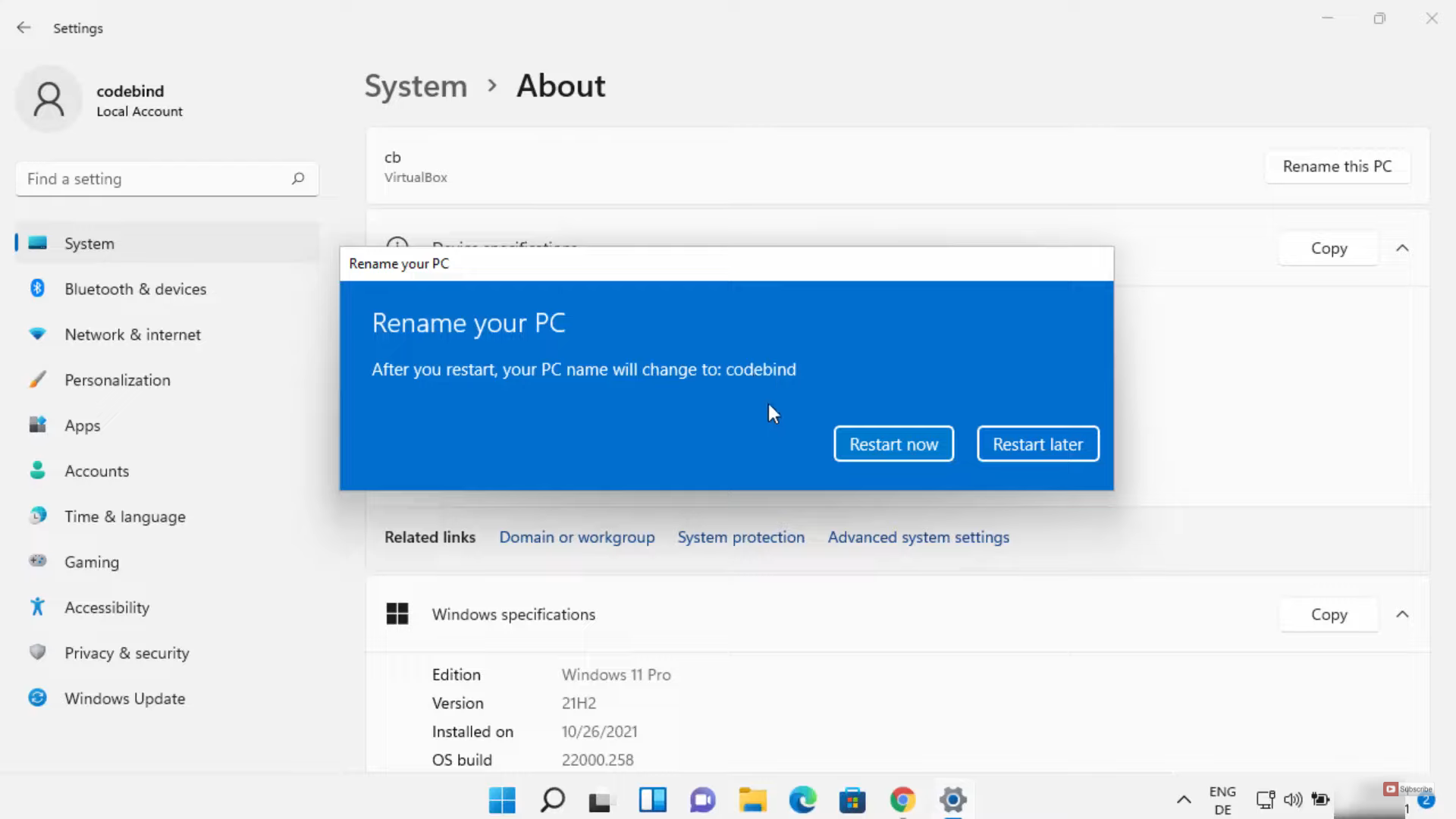Open the Advanced system settings link
Screen dimensions: 1456x819
(x=918, y=537)
